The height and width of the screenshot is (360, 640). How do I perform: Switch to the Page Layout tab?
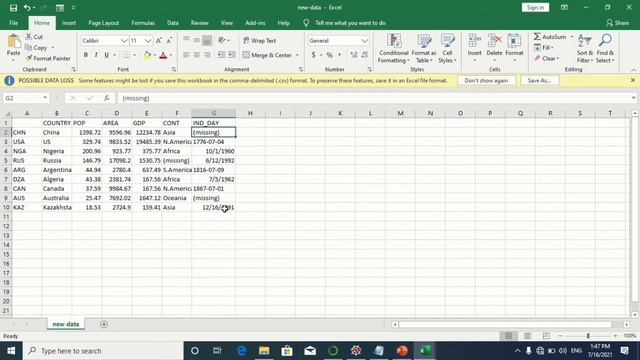[104, 23]
